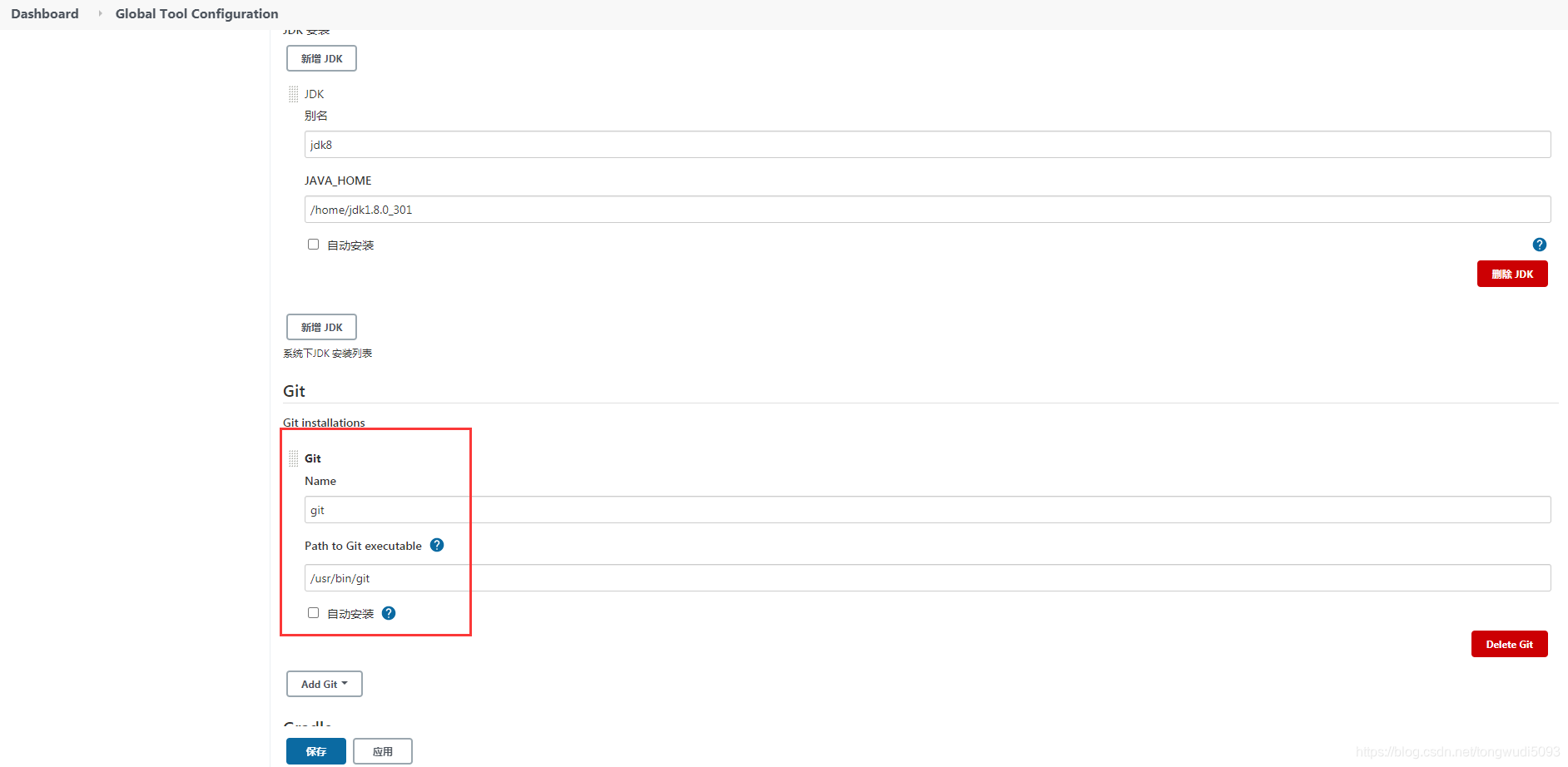
Task: Focus the Git Name field
Action: click(927, 510)
